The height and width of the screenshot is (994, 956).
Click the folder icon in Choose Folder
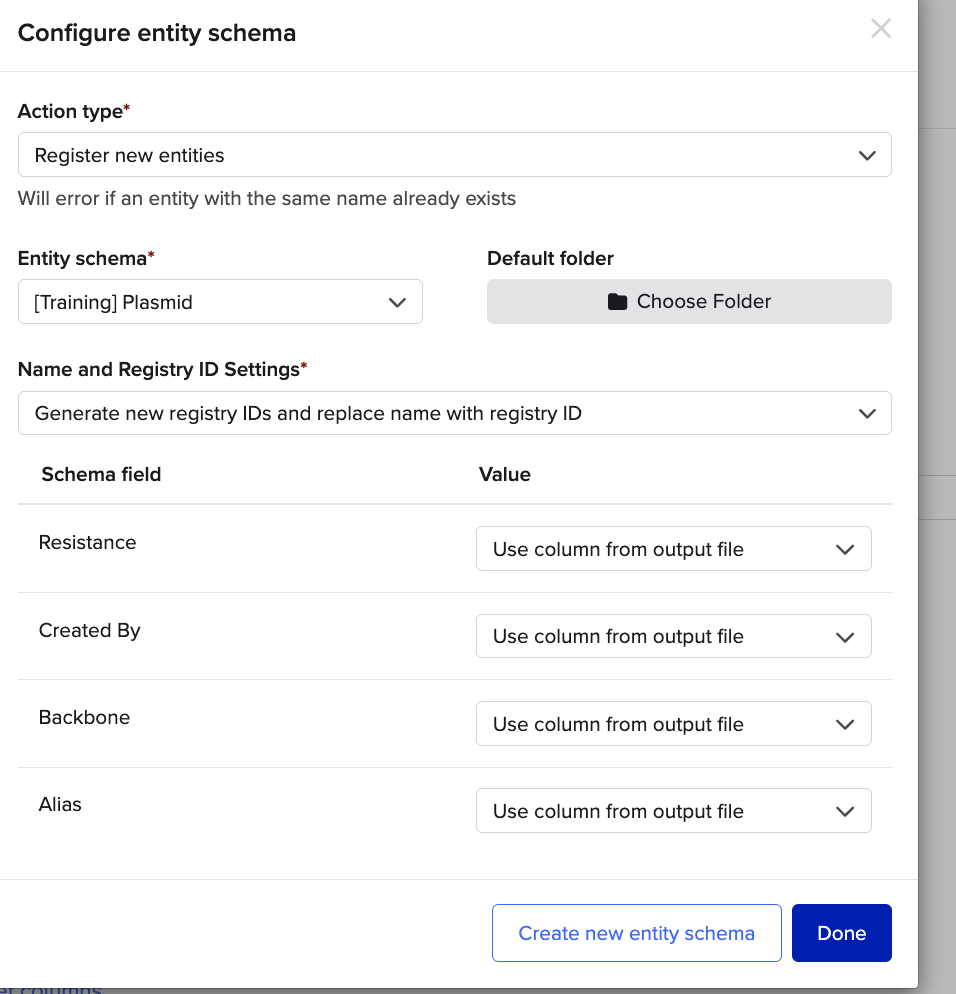[617, 302]
